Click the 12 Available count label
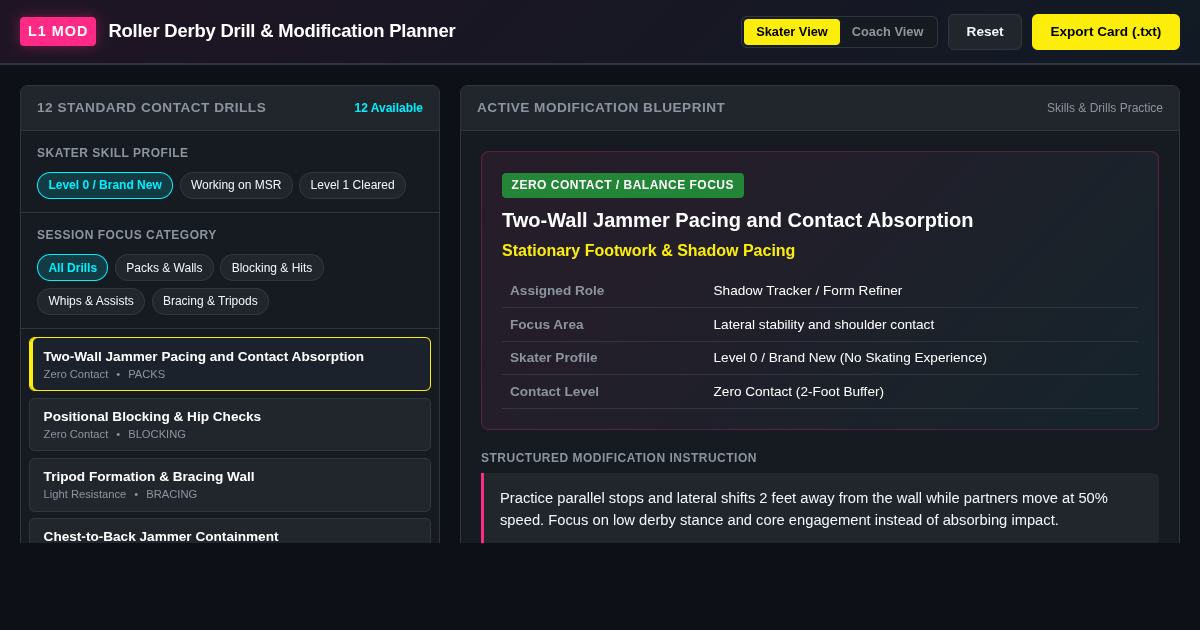This screenshot has width=1200, height=630. tap(388, 108)
